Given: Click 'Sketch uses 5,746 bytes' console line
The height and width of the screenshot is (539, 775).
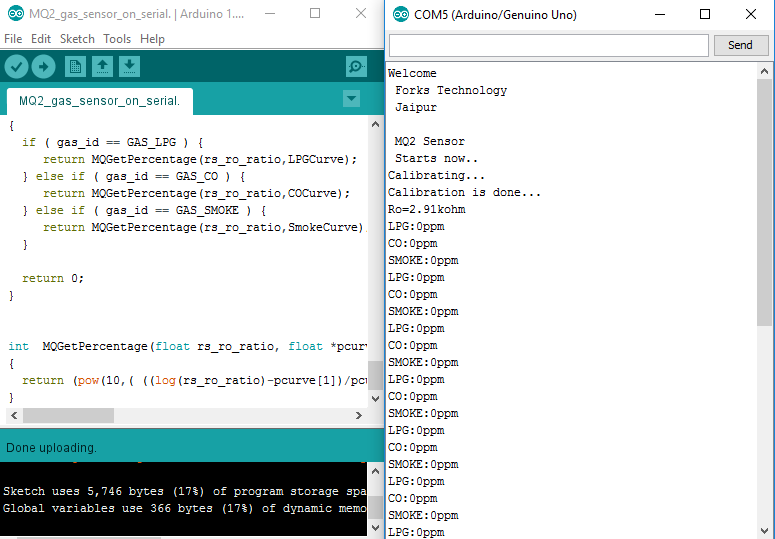Looking at the screenshot, I should point(184,491).
